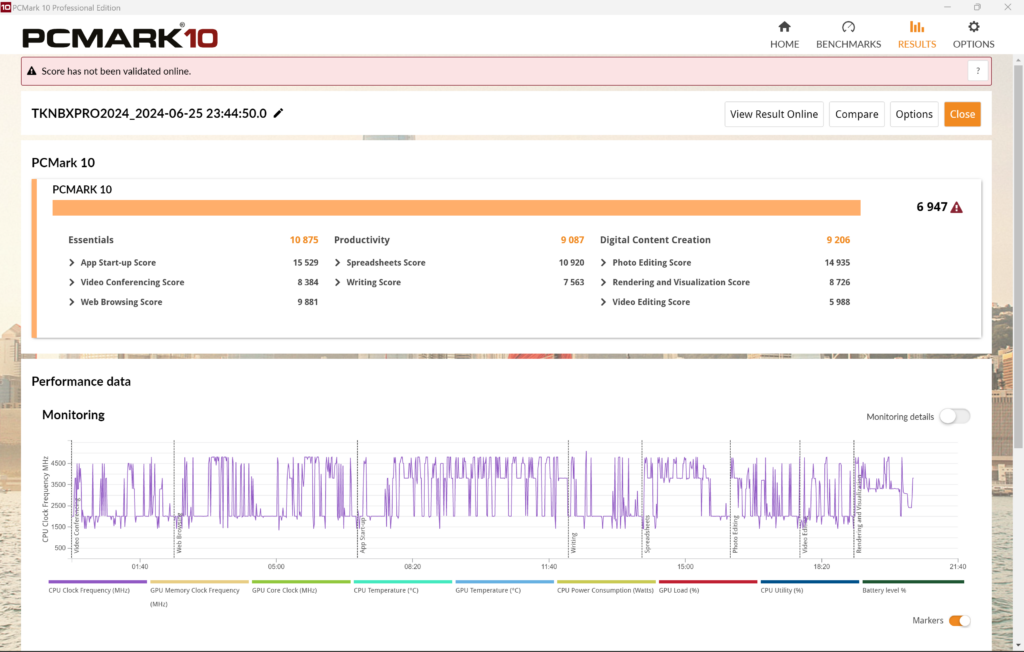Expand Video Conferencing Score row
The image size is (1024, 652).
72,282
